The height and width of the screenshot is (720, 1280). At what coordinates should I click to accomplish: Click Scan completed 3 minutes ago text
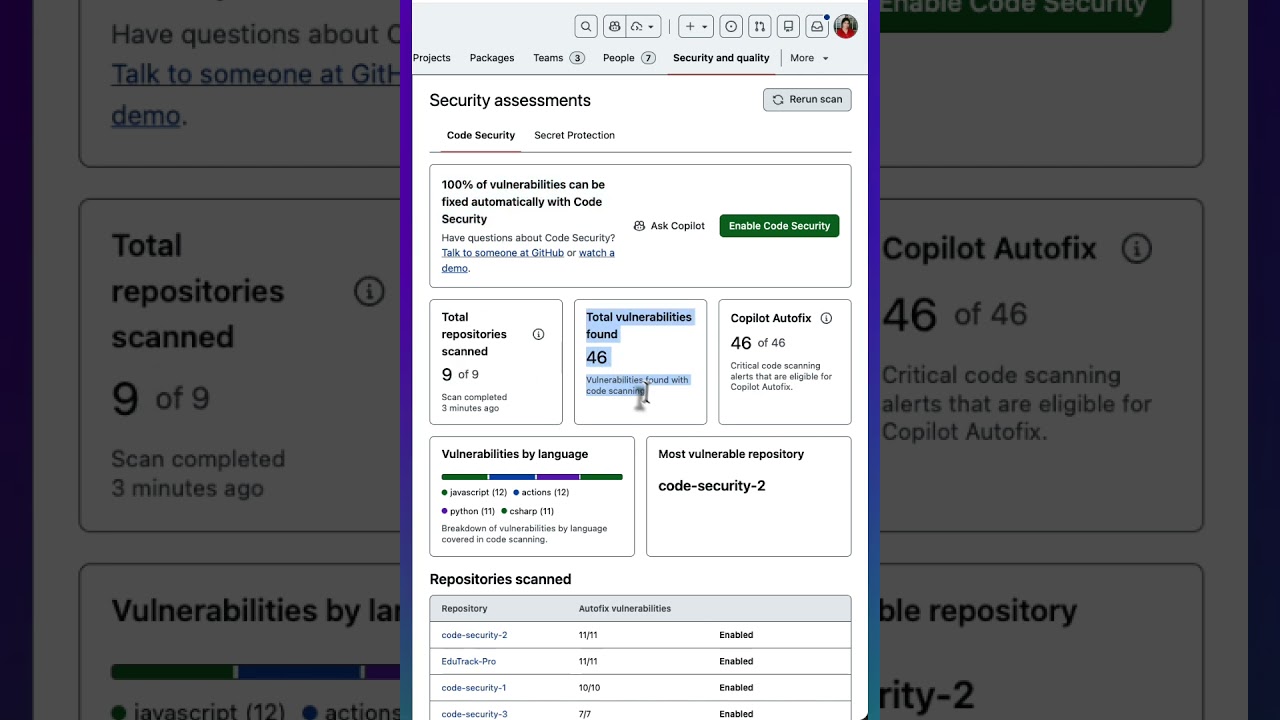(474, 403)
